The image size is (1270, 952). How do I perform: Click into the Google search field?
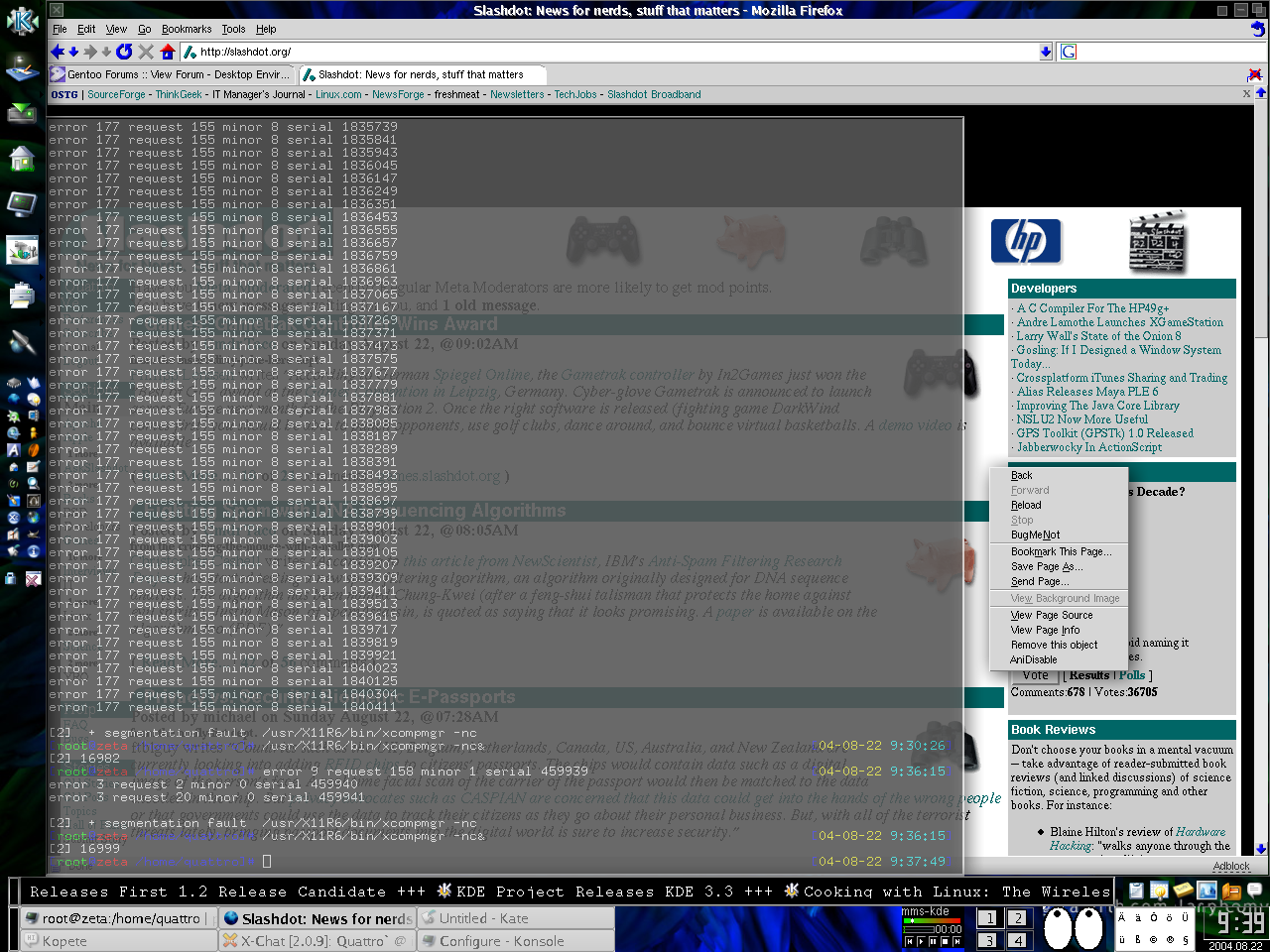point(1161,52)
